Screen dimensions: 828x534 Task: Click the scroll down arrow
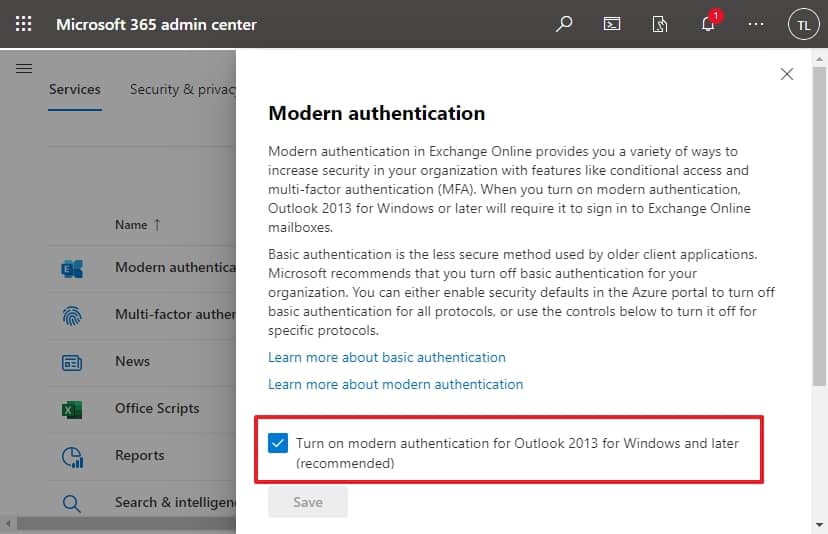[x=819, y=524]
